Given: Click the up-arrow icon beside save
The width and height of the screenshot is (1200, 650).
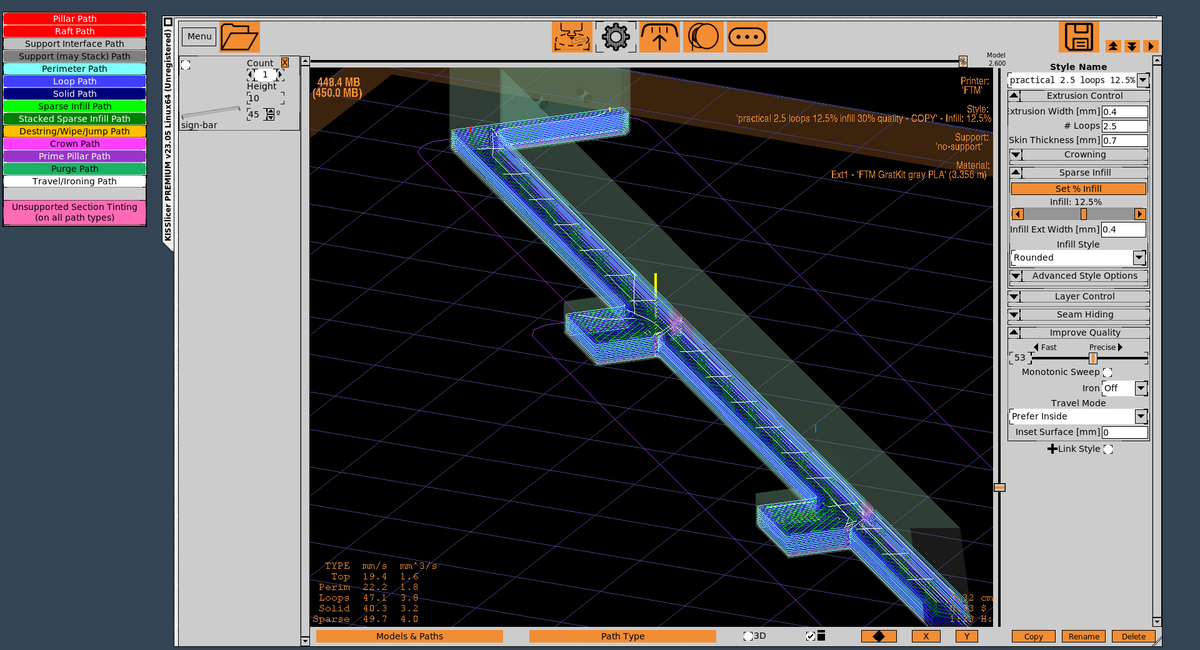Looking at the screenshot, I should 1113,46.
